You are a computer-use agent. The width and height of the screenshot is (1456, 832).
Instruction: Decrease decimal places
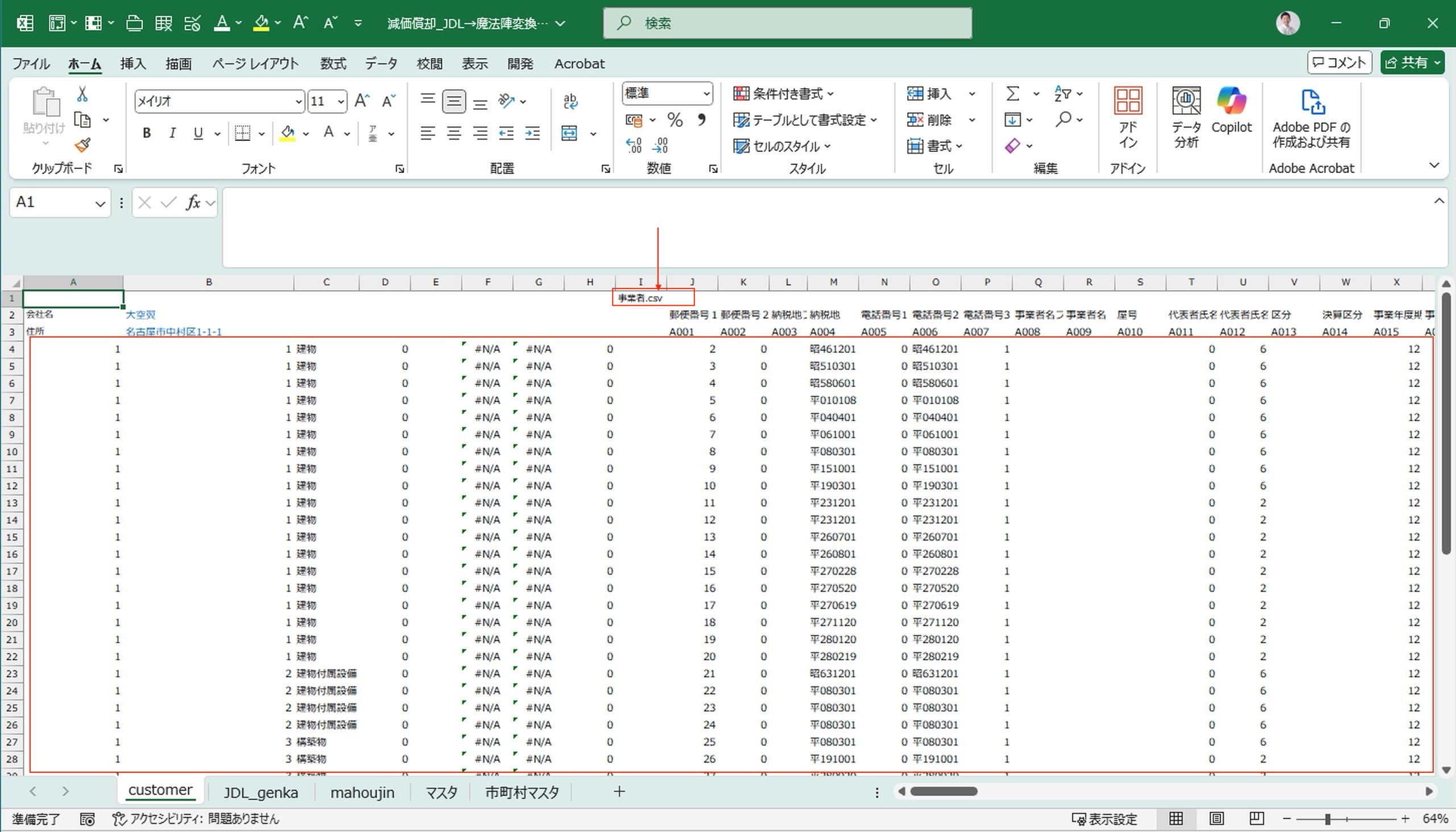pos(660,145)
